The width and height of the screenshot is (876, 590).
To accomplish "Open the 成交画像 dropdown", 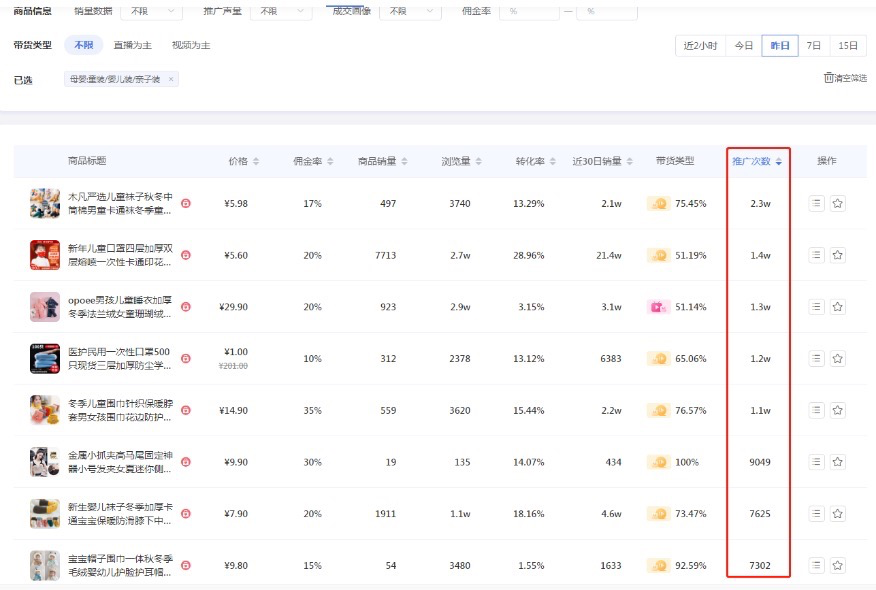I will [x=410, y=11].
